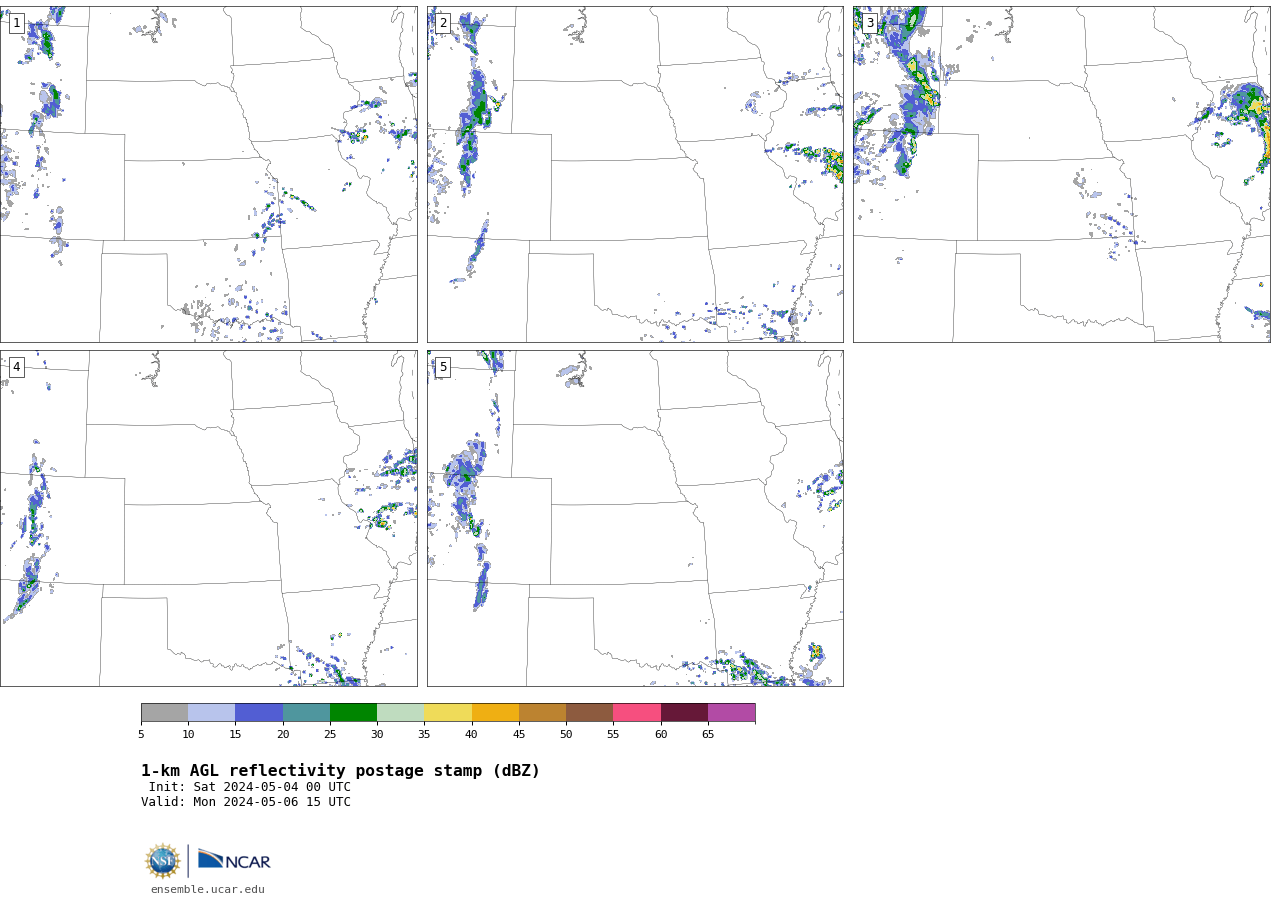Open ensemble member 5 reflectivity map
1280x901 pixels.
click(x=635, y=518)
